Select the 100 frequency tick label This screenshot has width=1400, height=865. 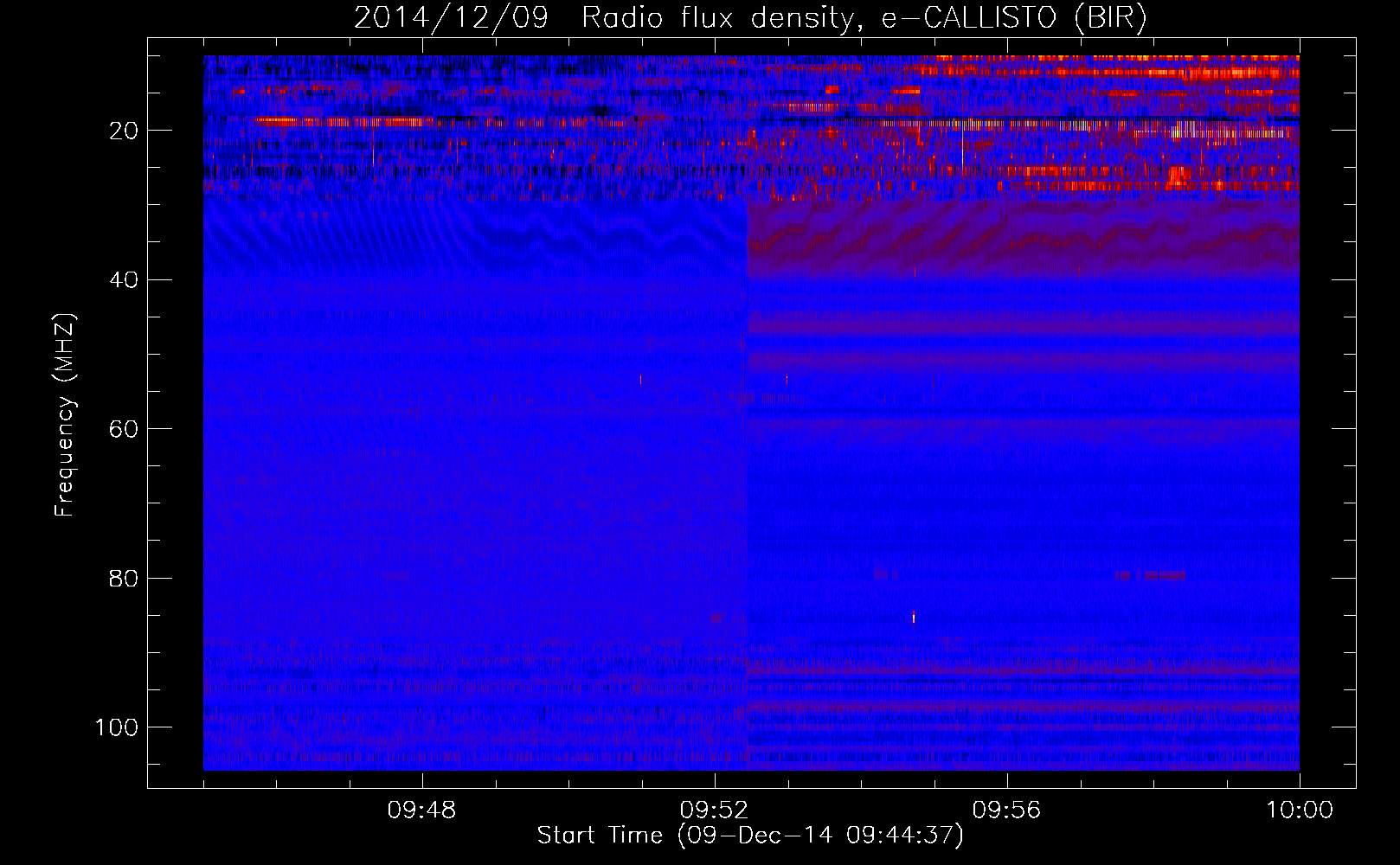pos(117,727)
